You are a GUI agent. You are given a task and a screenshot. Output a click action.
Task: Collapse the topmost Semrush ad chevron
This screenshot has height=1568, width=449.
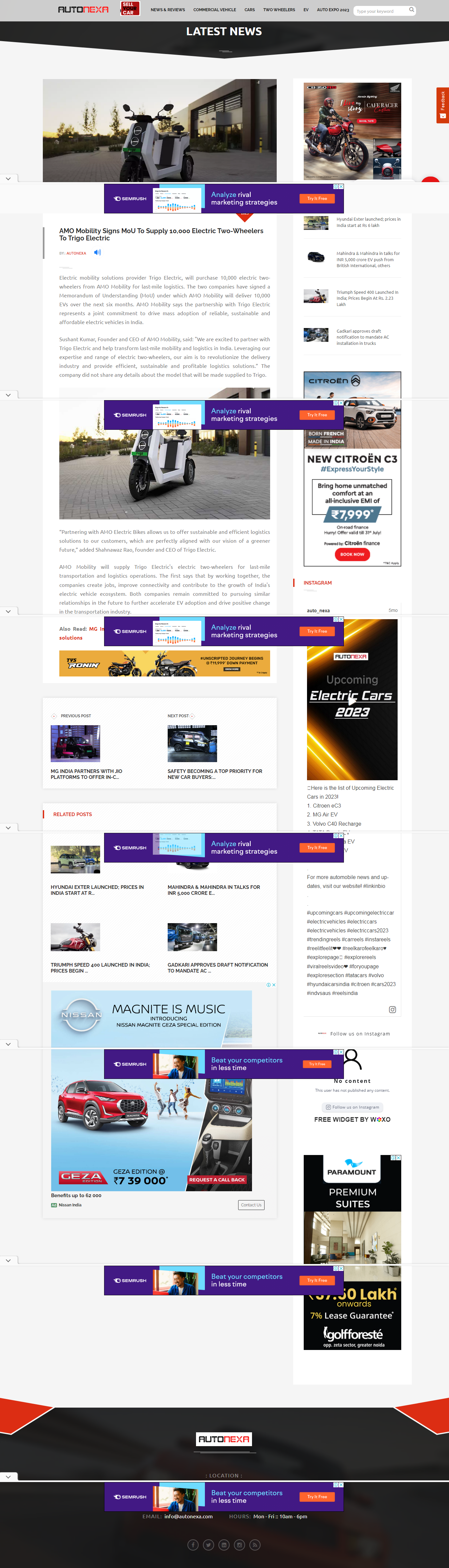8,179
